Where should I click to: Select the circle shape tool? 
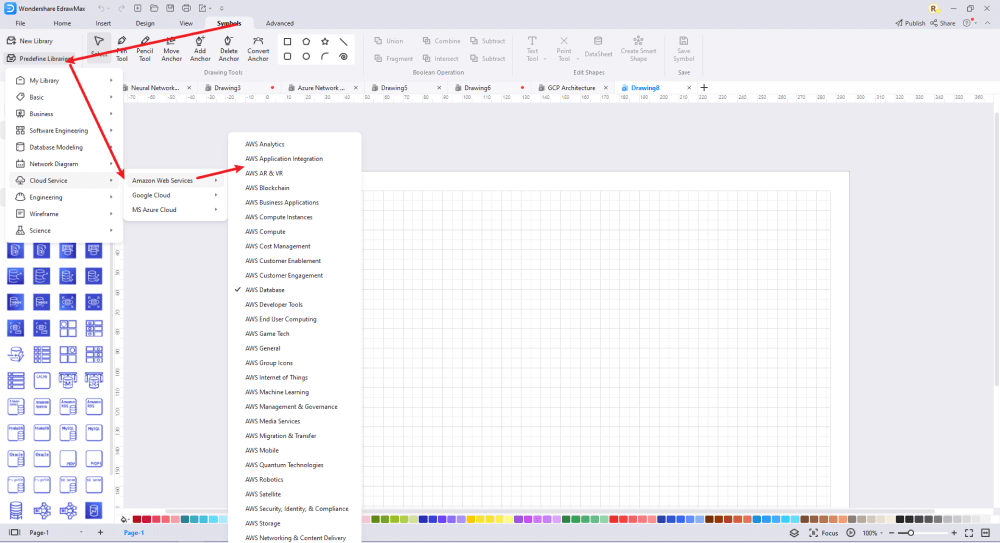click(x=306, y=57)
